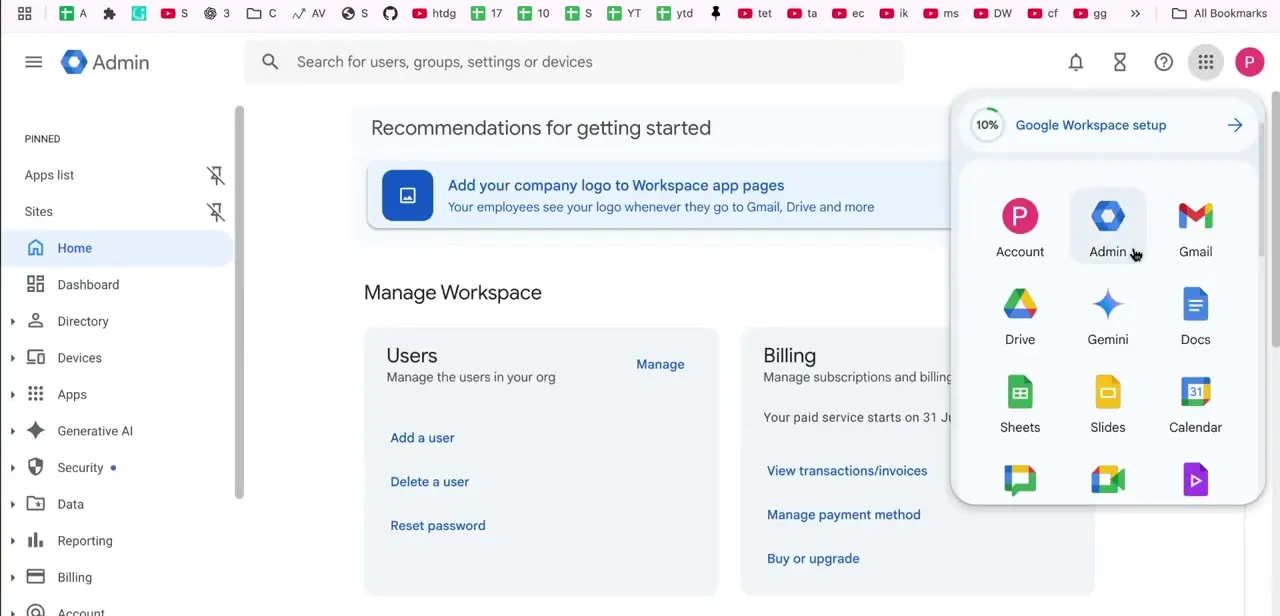Click the company logo image icon
1280x616 pixels.
pos(408,195)
